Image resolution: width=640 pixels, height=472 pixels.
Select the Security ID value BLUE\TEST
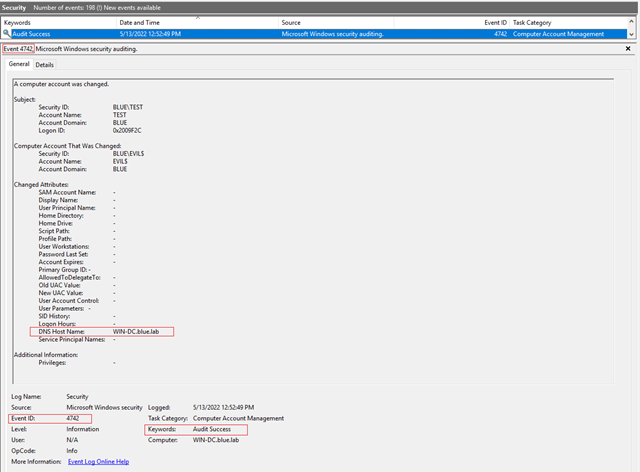(x=128, y=107)
